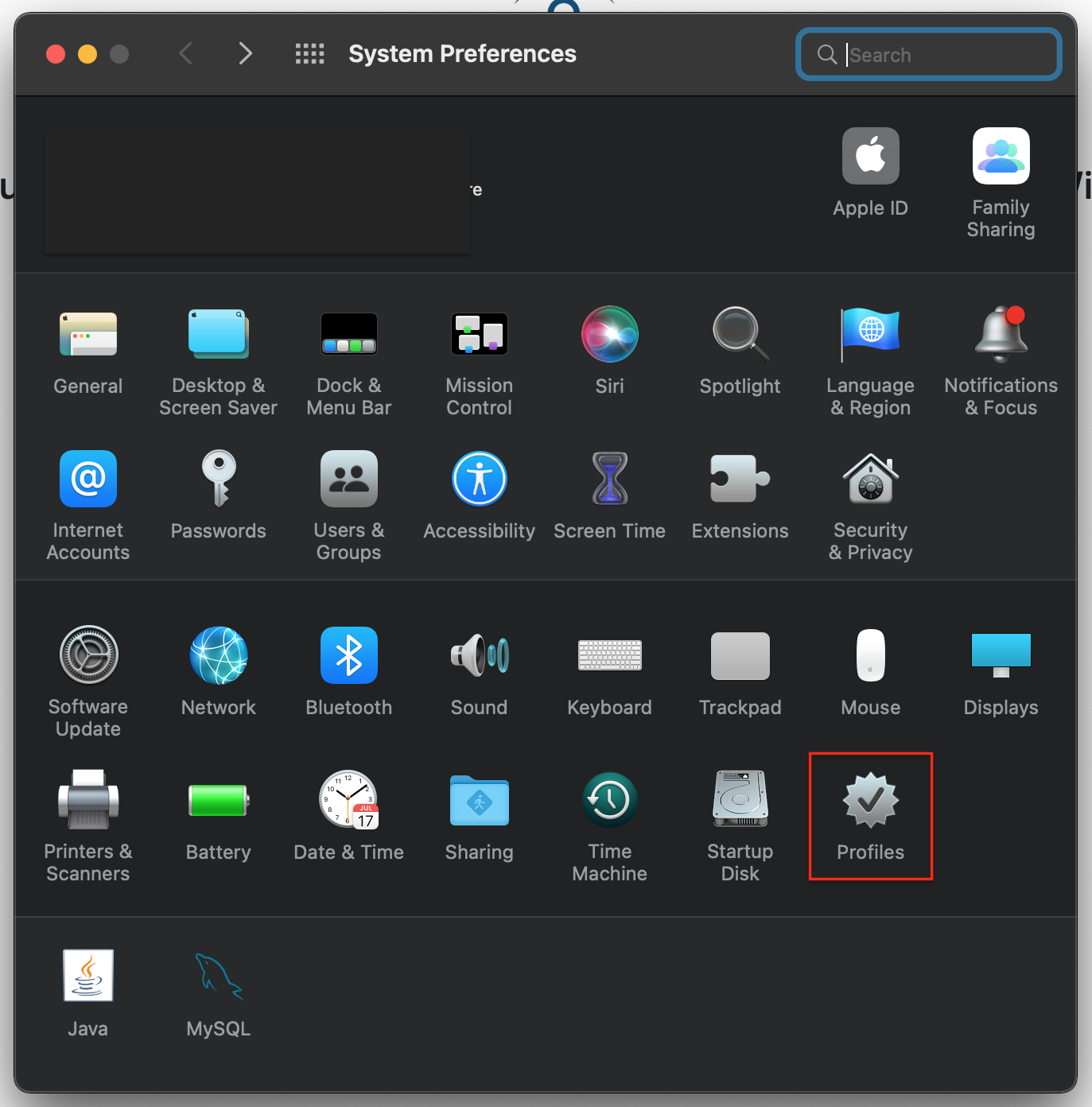Image resolution: width=1092 pixels, height=1107 pixels.
Task: Open Internet Accounts pane
Action: tap(88, 479)
